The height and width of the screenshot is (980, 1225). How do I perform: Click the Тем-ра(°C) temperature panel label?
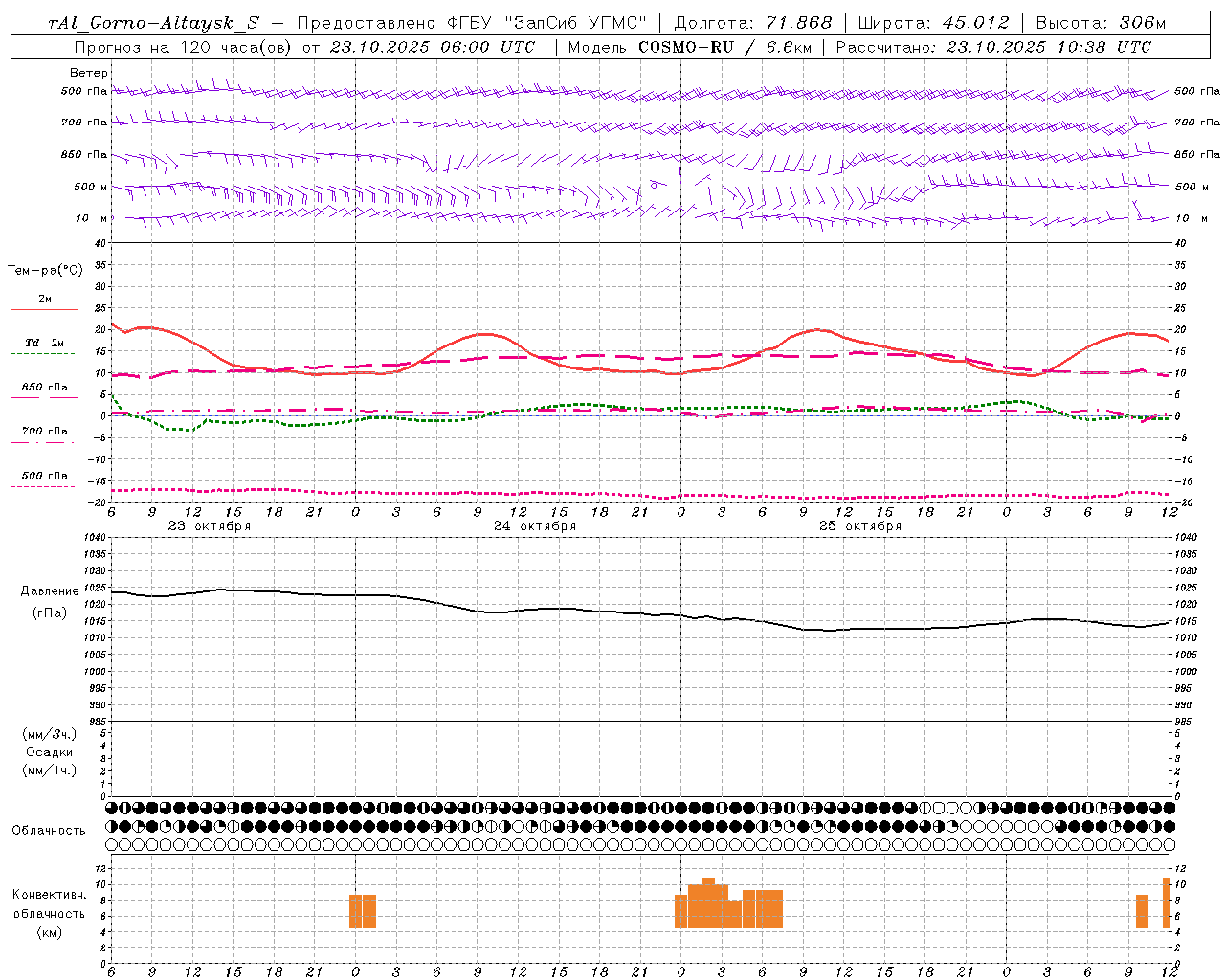pos(45,271)
